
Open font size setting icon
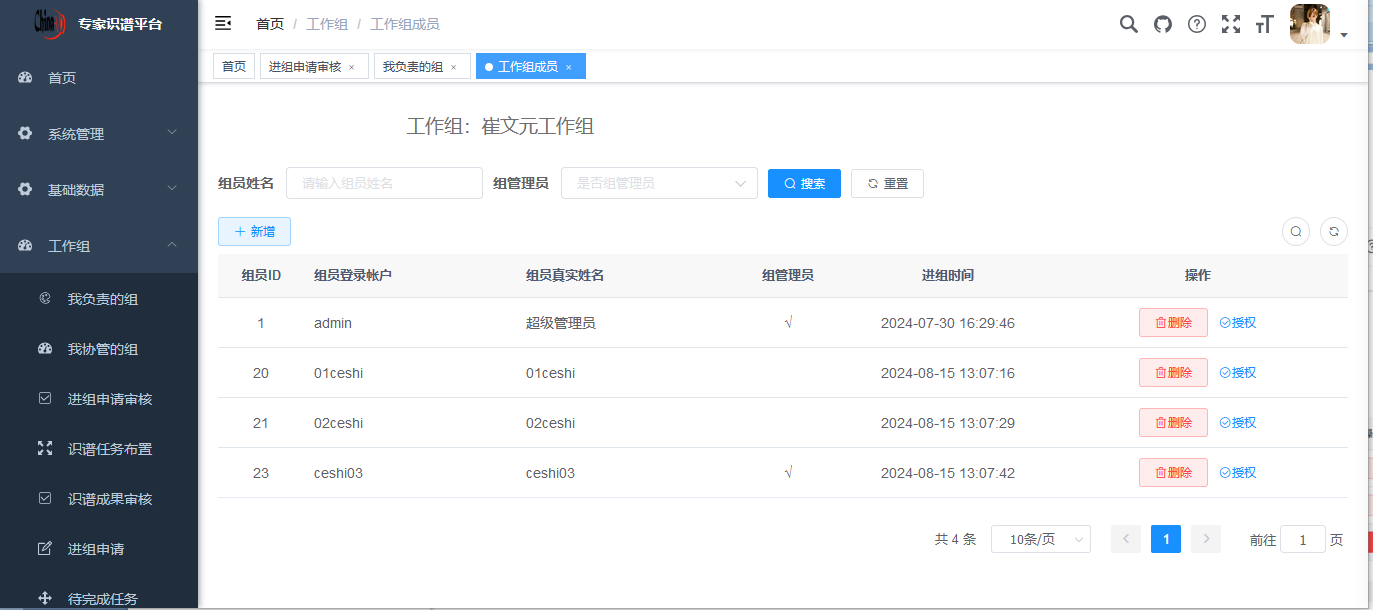pos(1264,24)
